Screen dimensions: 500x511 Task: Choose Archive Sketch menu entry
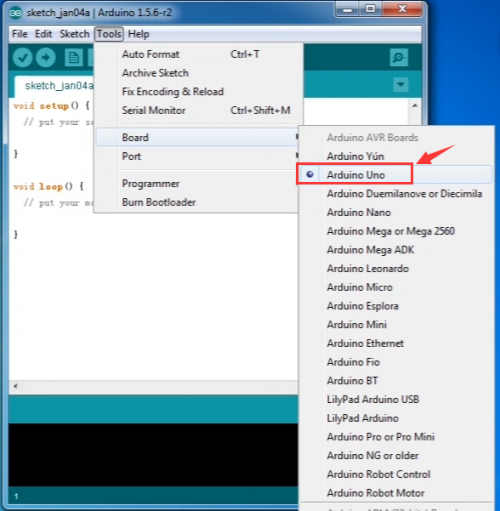click(199, 73)
